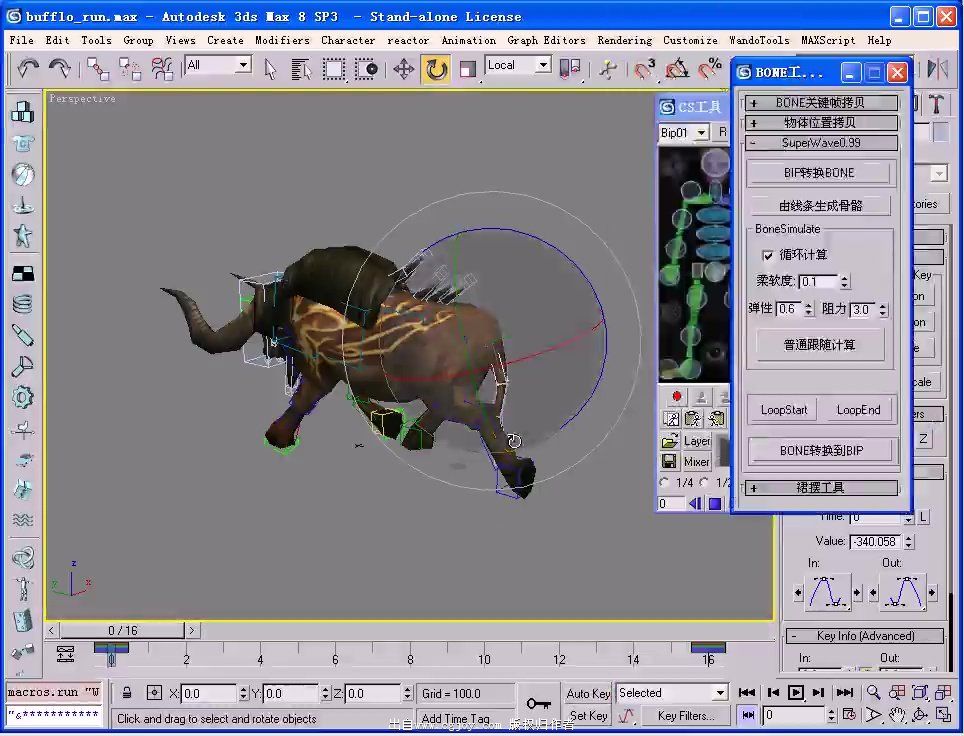Select the Select and Move tool

(x=403, y=68)
